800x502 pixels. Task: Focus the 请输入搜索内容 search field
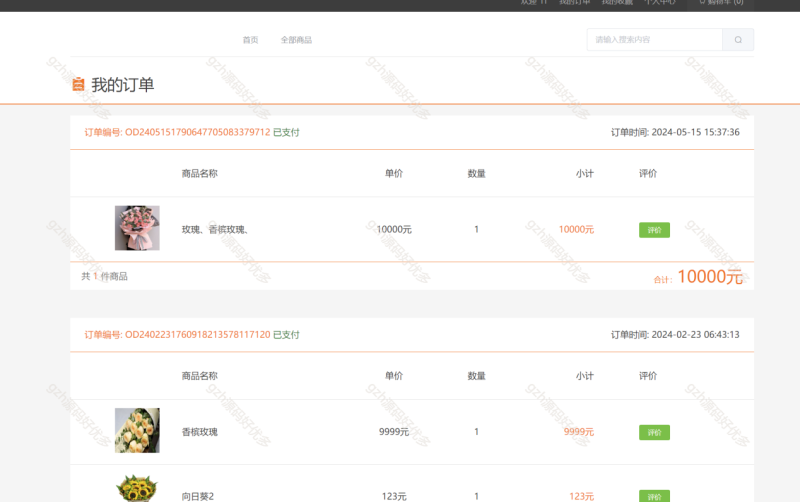tap(655, 40)
